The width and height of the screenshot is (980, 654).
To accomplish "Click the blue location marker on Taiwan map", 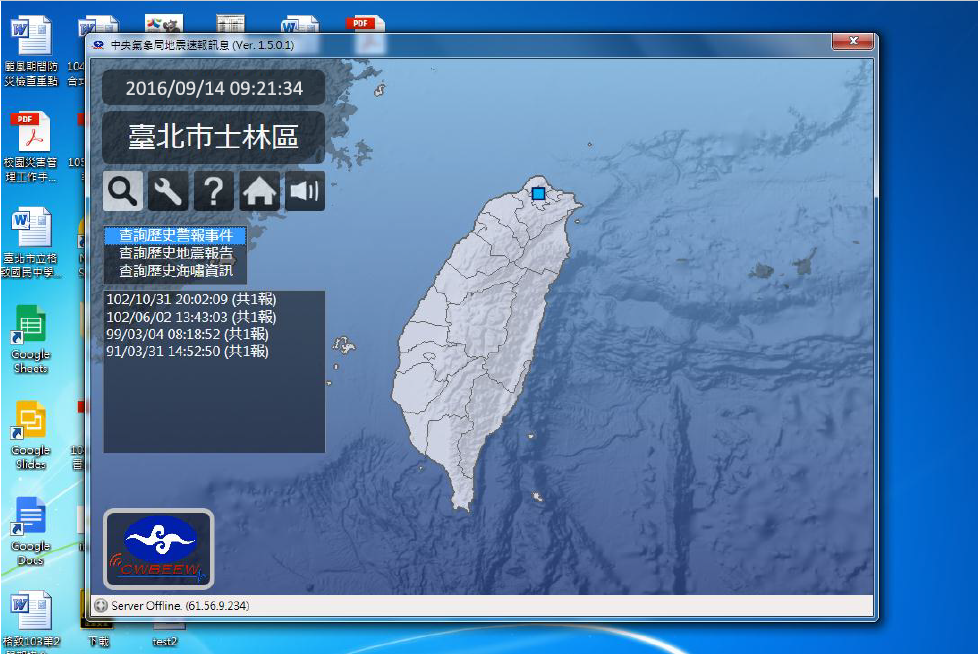I will click(x=538, y=193).
